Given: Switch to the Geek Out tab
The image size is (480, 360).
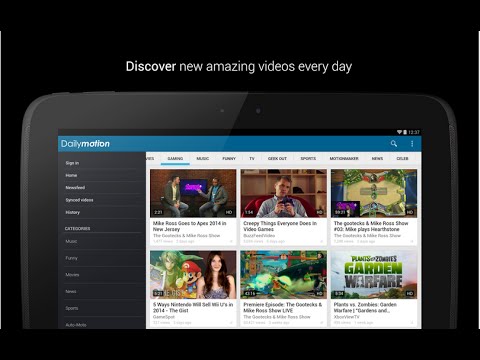Looking at the screenshot, I should pyautogui.click(x=277, y=159).
